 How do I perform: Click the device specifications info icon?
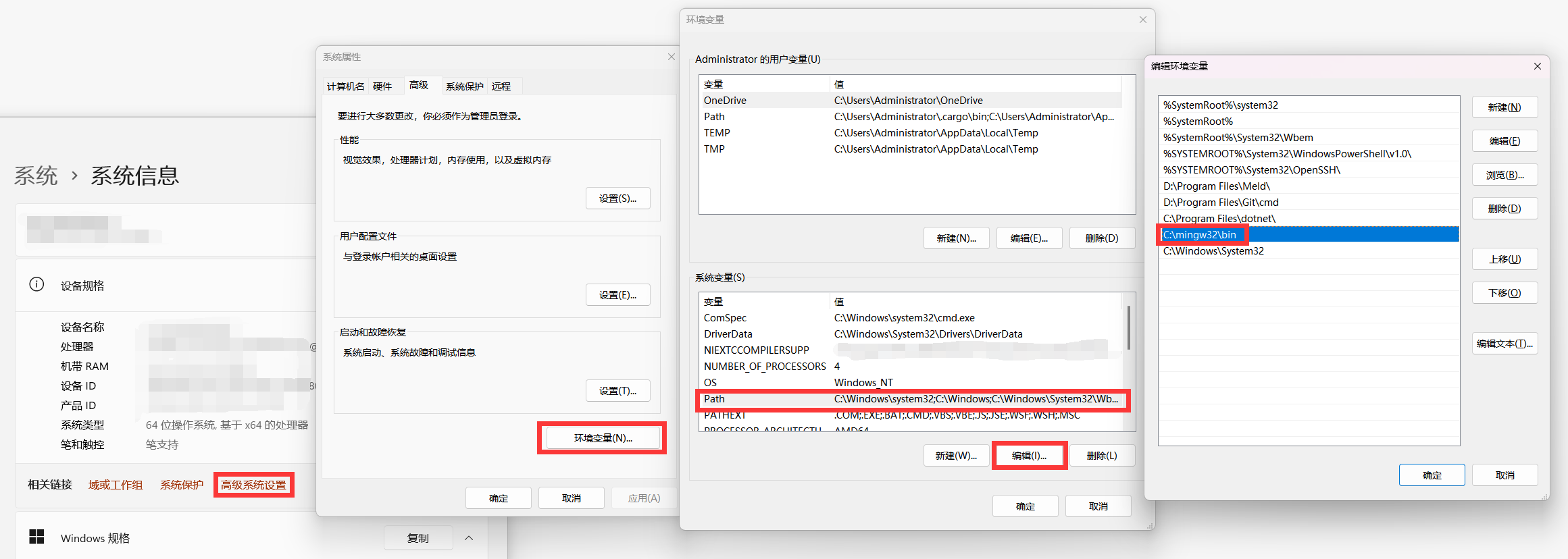(36, 284)
